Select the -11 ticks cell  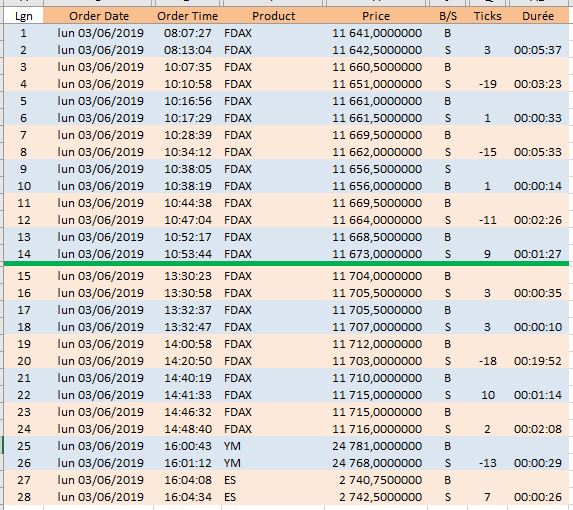coord(487,220)
